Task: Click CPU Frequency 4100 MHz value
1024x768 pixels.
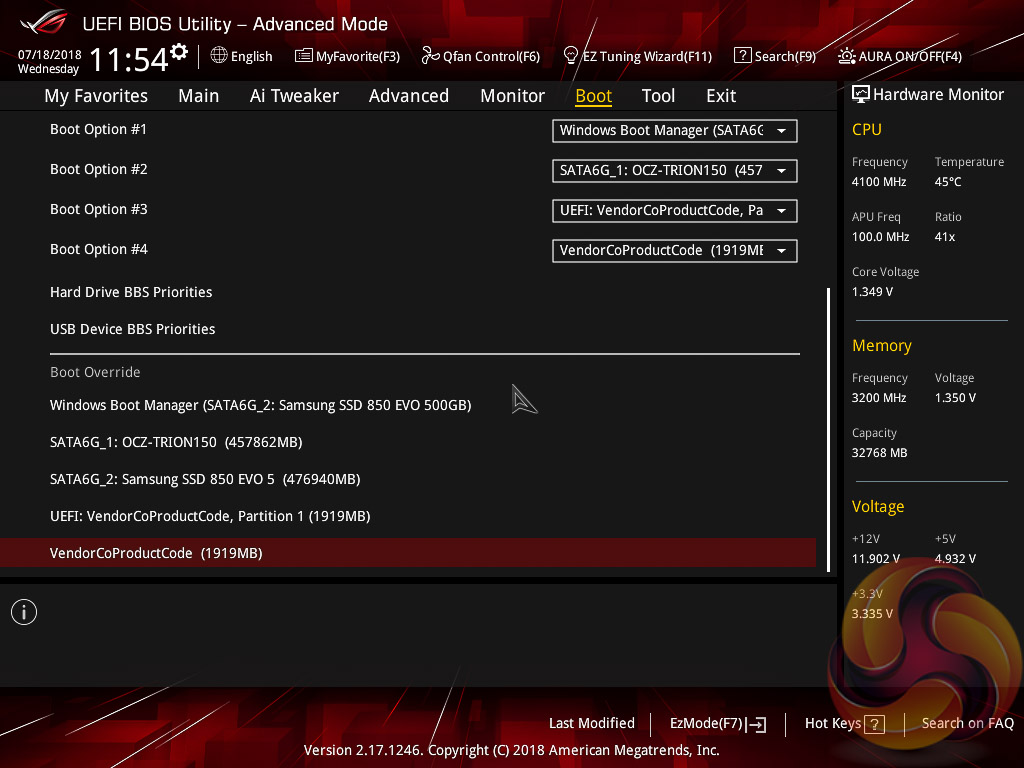Action: tap(879, 182)
